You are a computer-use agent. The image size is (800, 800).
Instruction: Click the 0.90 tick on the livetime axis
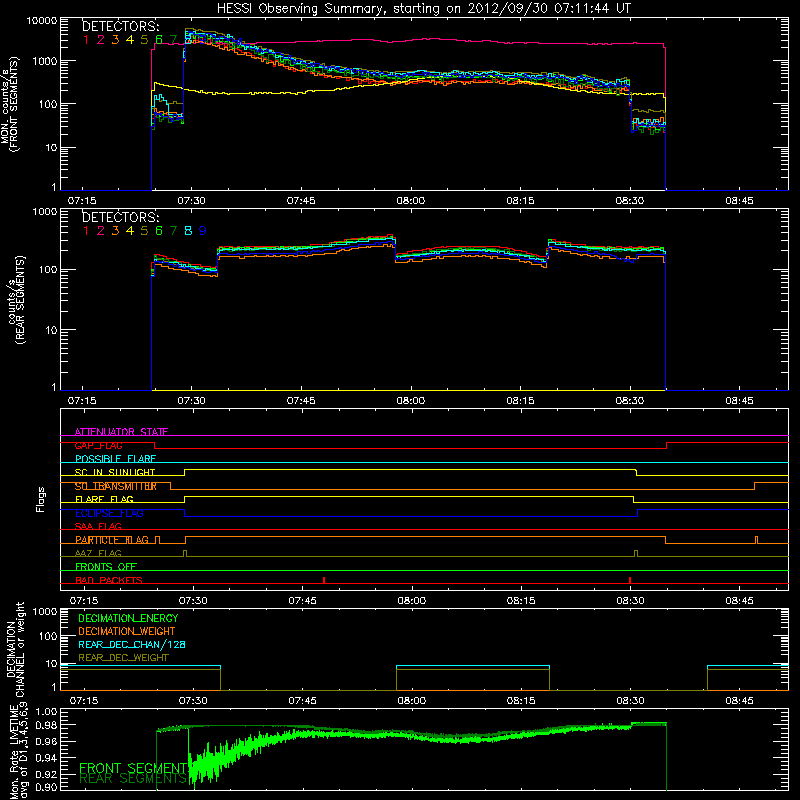pos(47,787)
